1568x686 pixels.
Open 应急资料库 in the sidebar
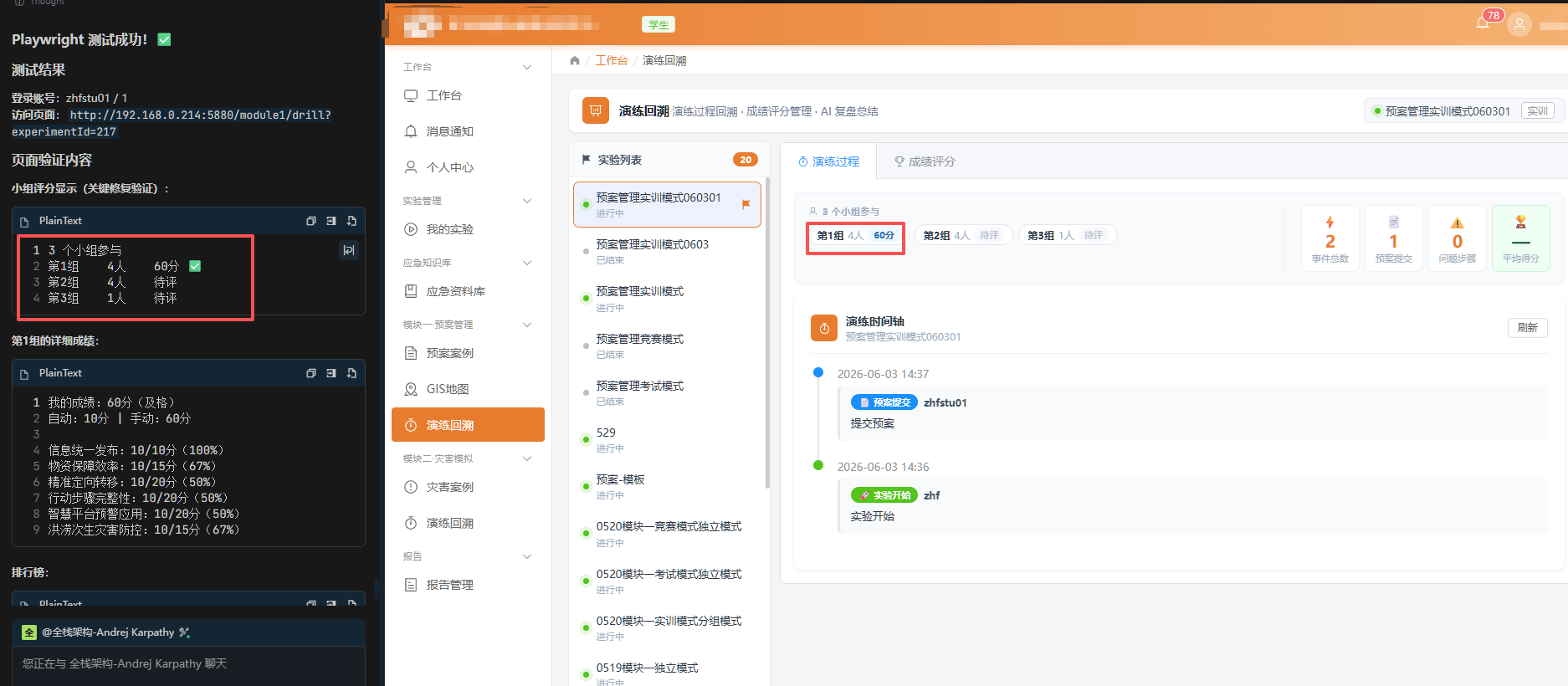click(x=468, y=291)
